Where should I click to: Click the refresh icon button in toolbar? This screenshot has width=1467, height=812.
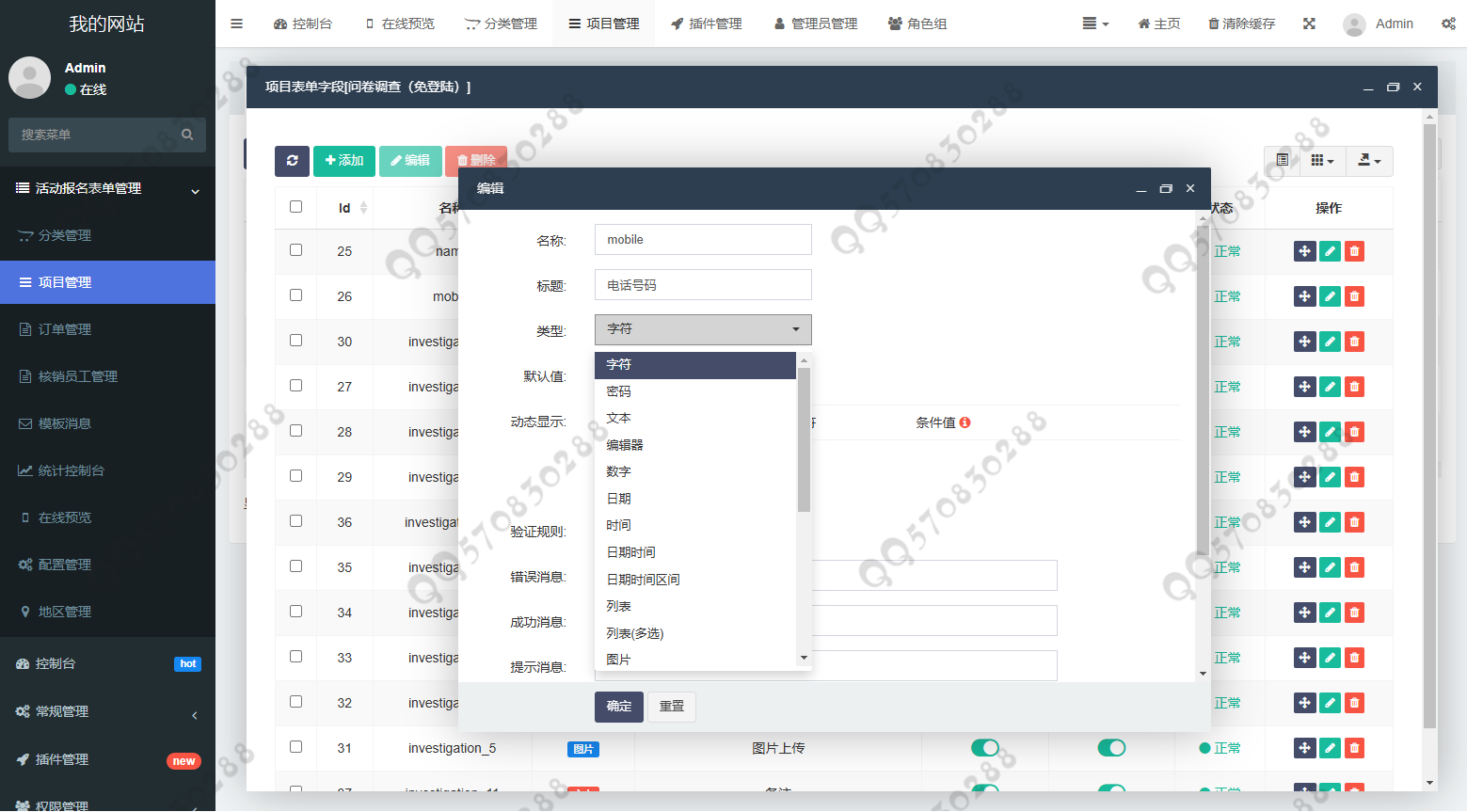point(292,161)
